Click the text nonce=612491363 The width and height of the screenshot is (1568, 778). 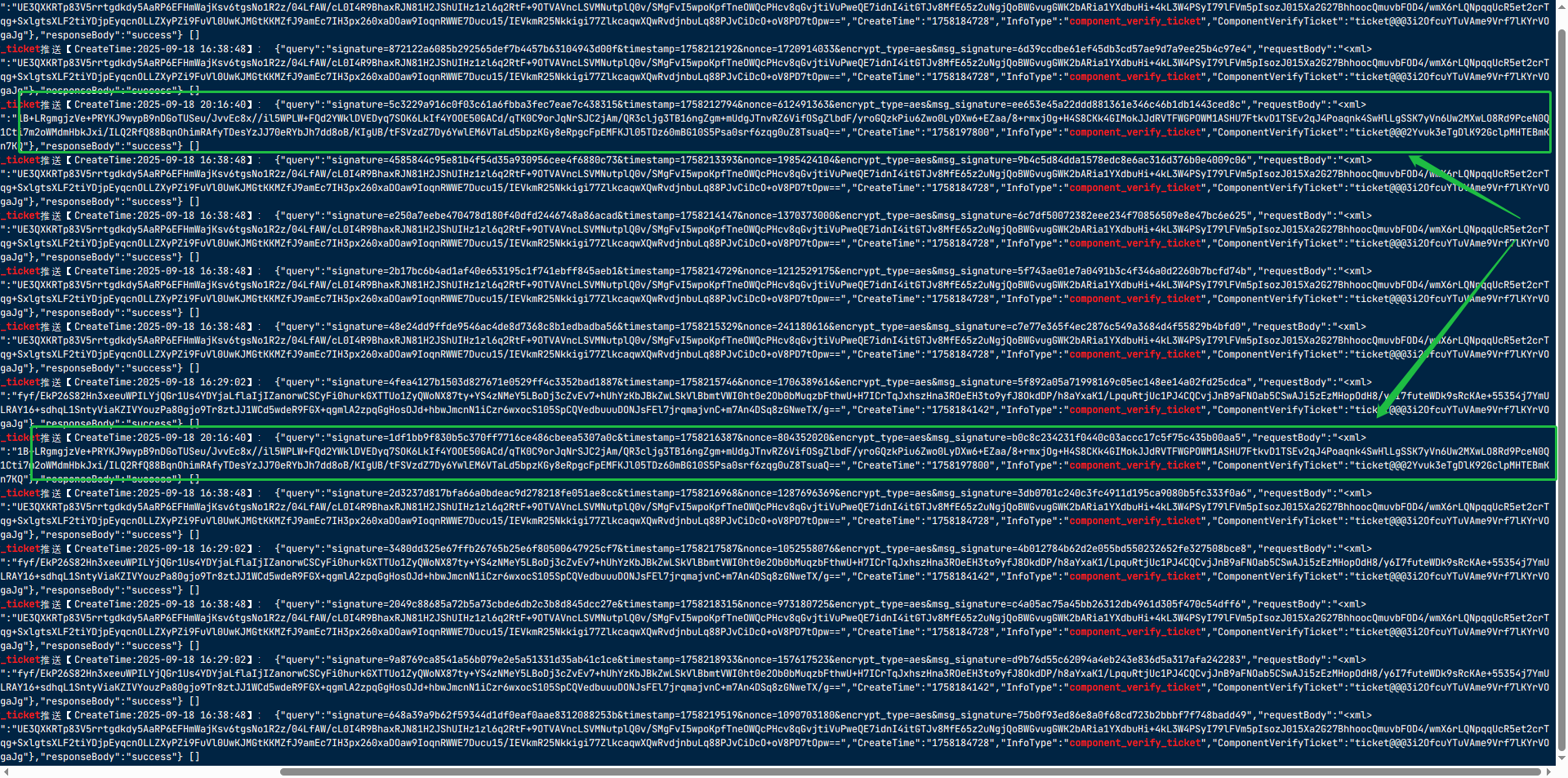pos(788,104)
